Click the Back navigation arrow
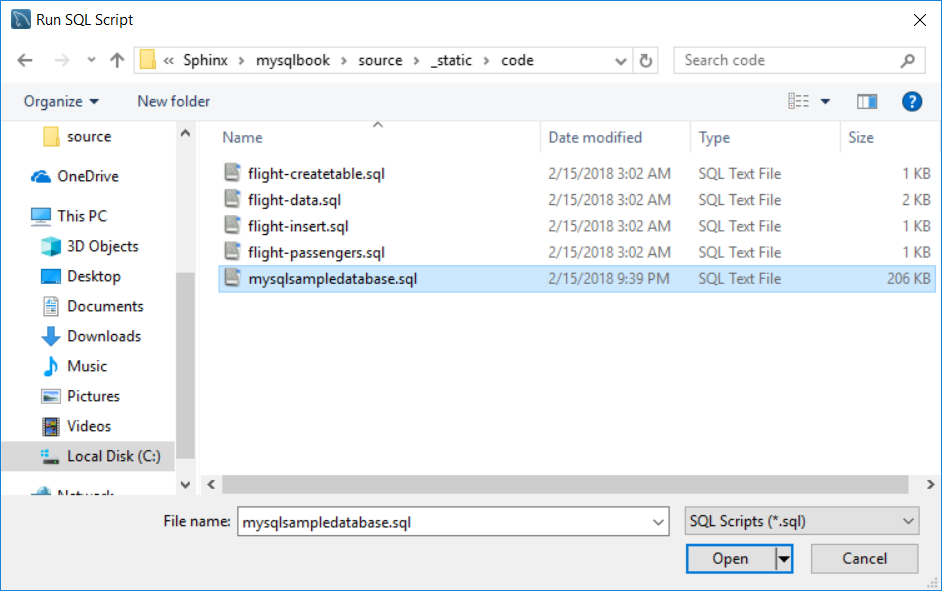942x591 pixels. [25, 60]
